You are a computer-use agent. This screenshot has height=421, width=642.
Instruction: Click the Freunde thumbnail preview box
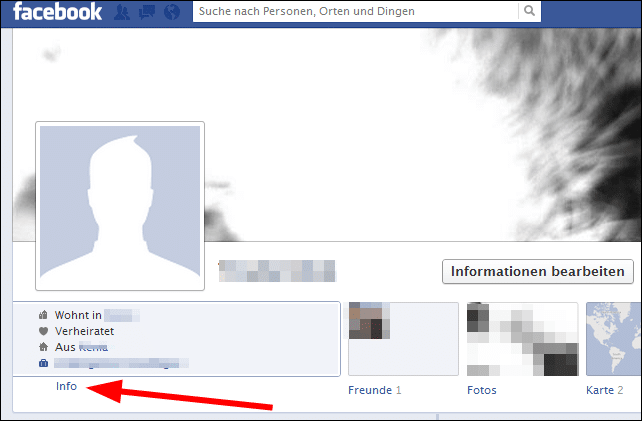(x=403, y=339)
